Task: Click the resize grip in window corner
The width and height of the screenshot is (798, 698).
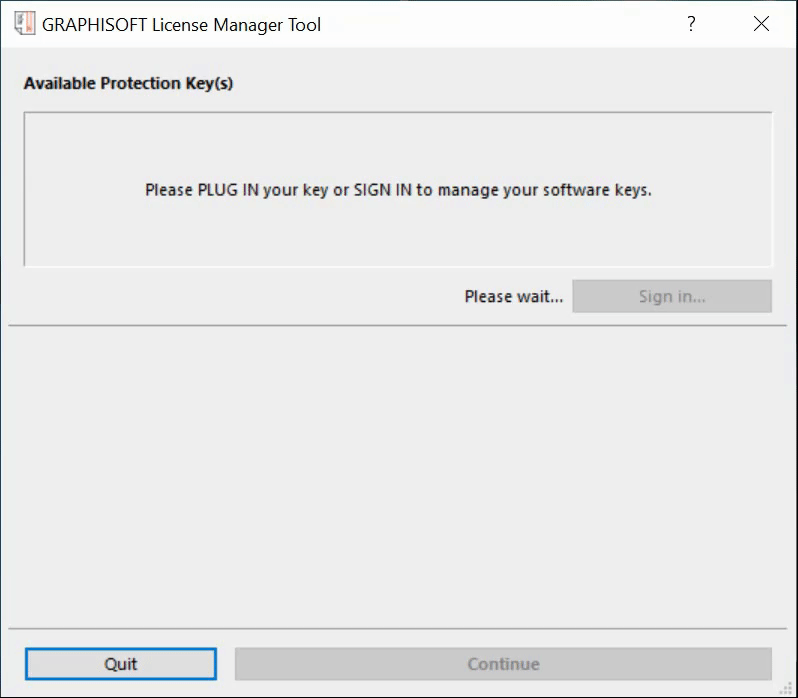Action: tap(786, 688)
